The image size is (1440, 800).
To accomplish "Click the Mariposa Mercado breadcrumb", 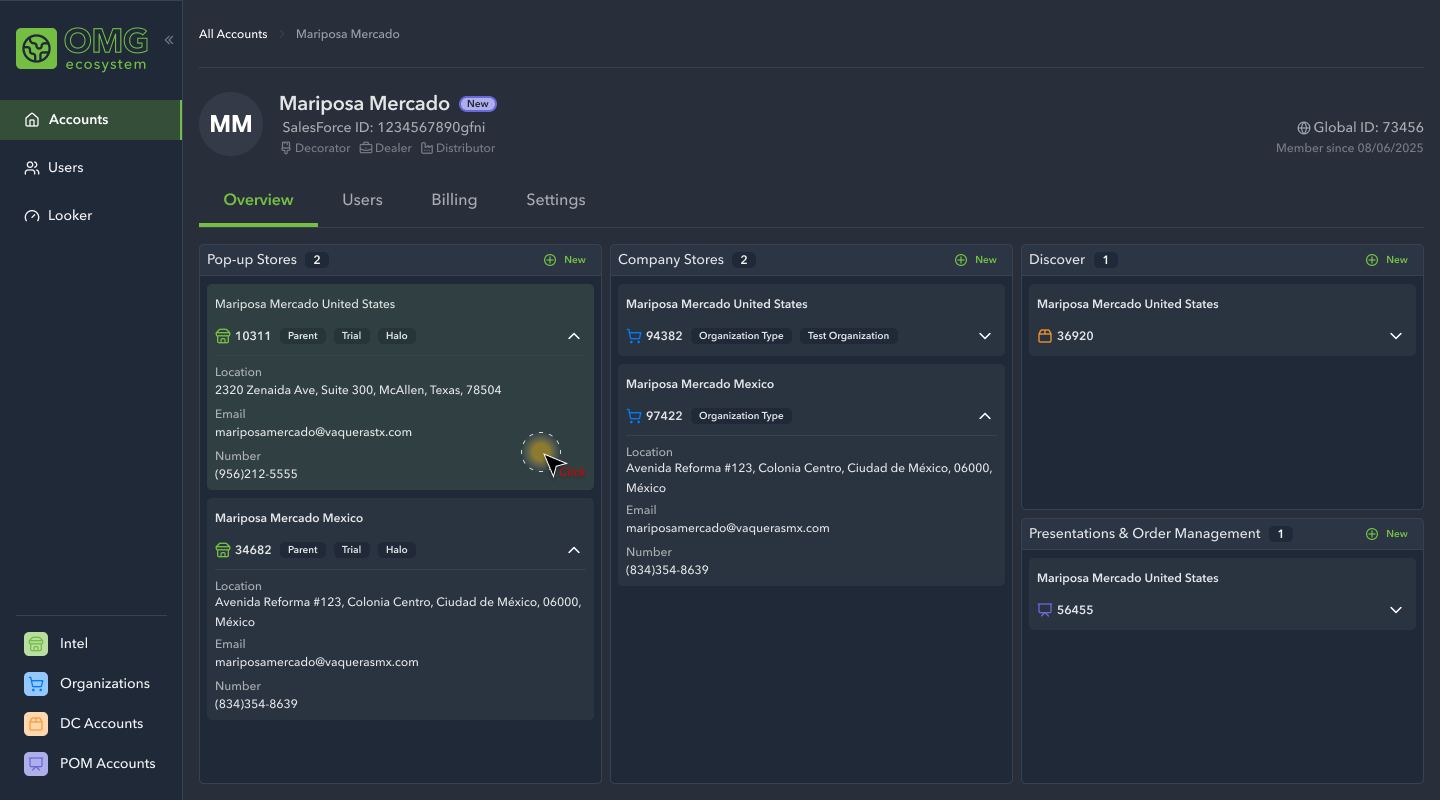I will [347, 34].
